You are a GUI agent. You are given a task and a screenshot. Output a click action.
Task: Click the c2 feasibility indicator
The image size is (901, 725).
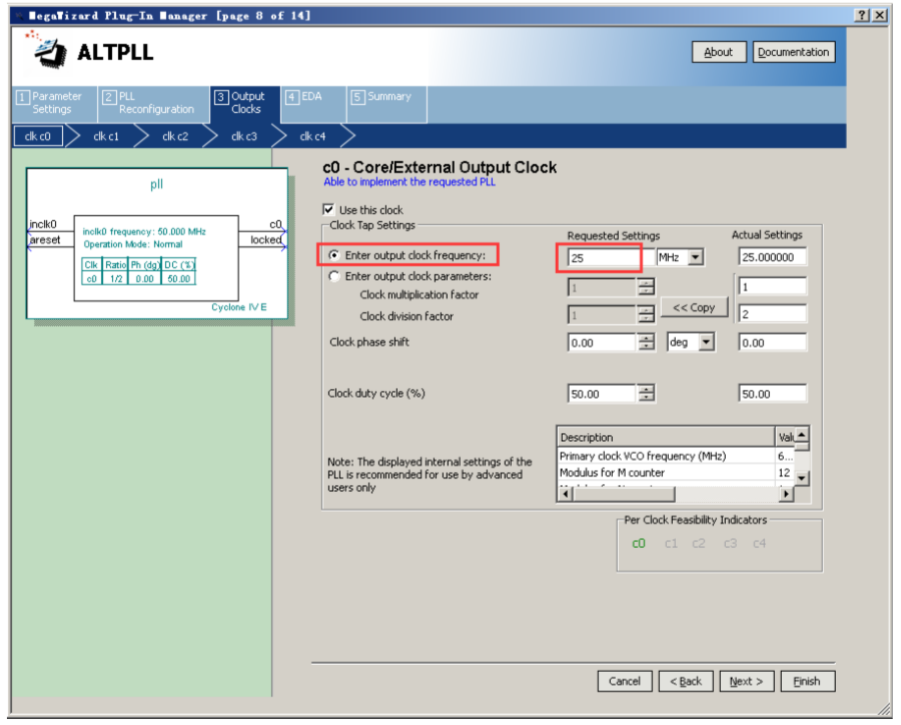699,543
